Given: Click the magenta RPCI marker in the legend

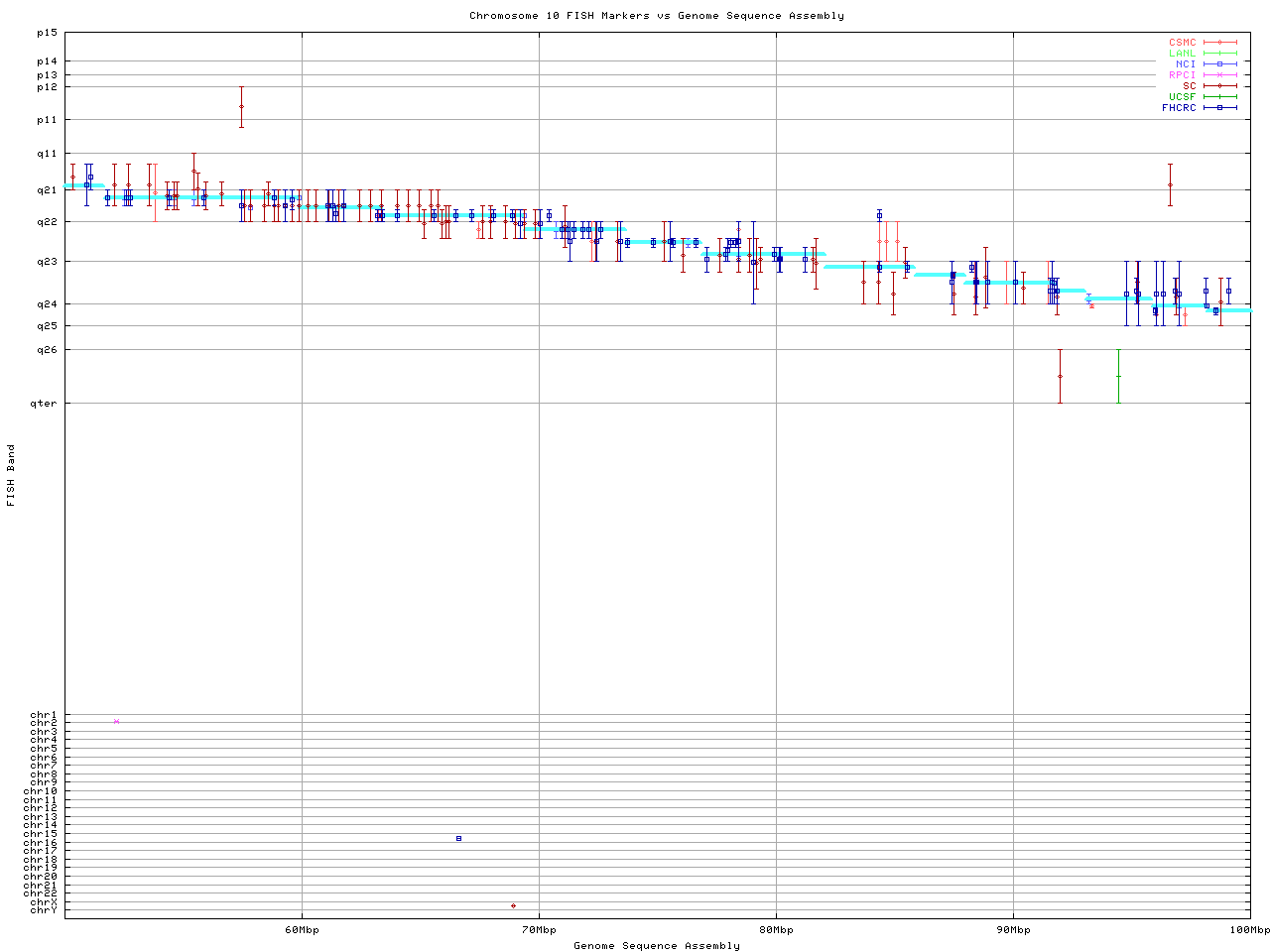Looking at the screenshot, I should 1219,75.
